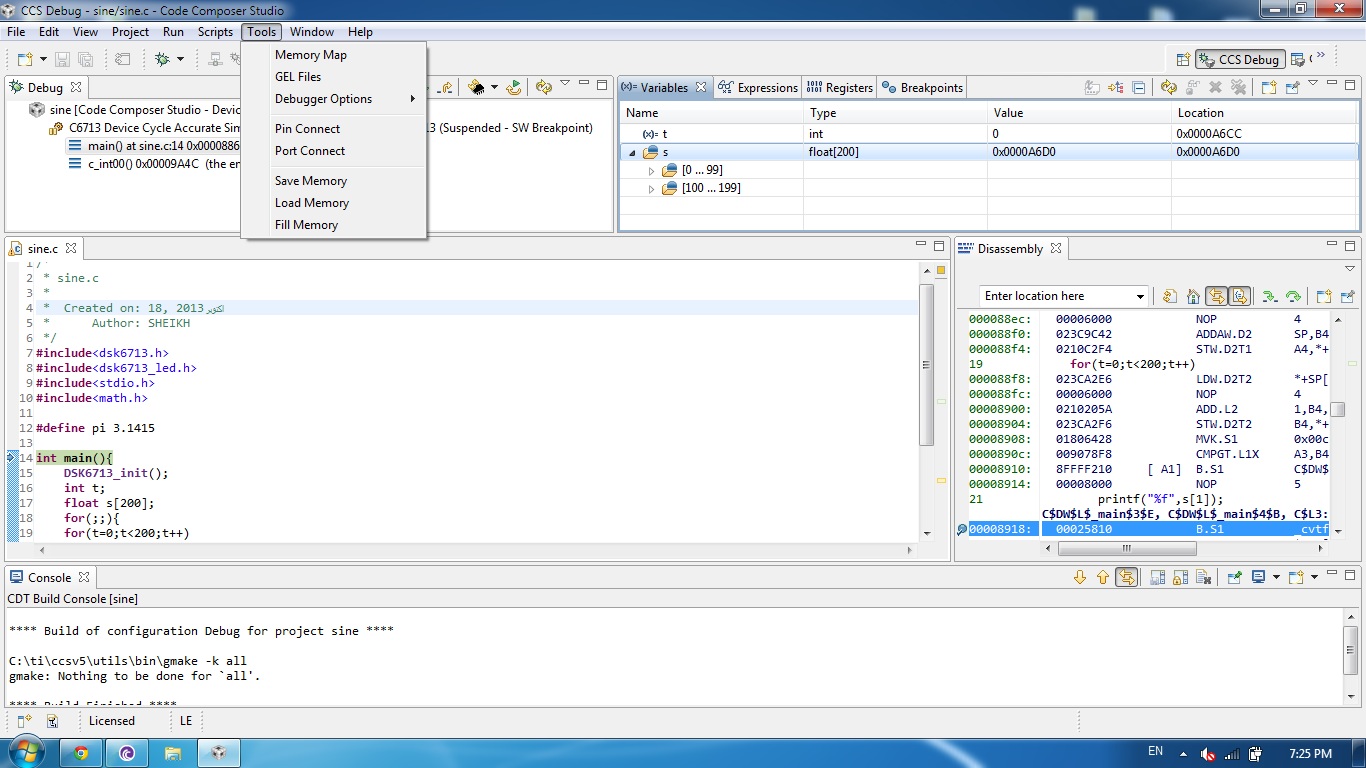Click the Windows Start button
Image resolution: width=1366 pixels, height=768 pixels.
(27, 752)
